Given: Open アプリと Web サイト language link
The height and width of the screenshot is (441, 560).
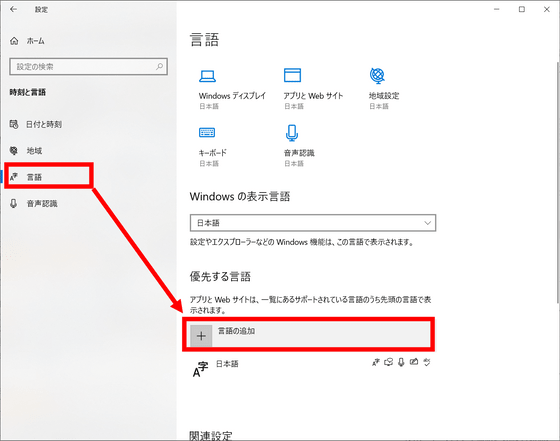Looking at the screenshot, I should 313,96.
